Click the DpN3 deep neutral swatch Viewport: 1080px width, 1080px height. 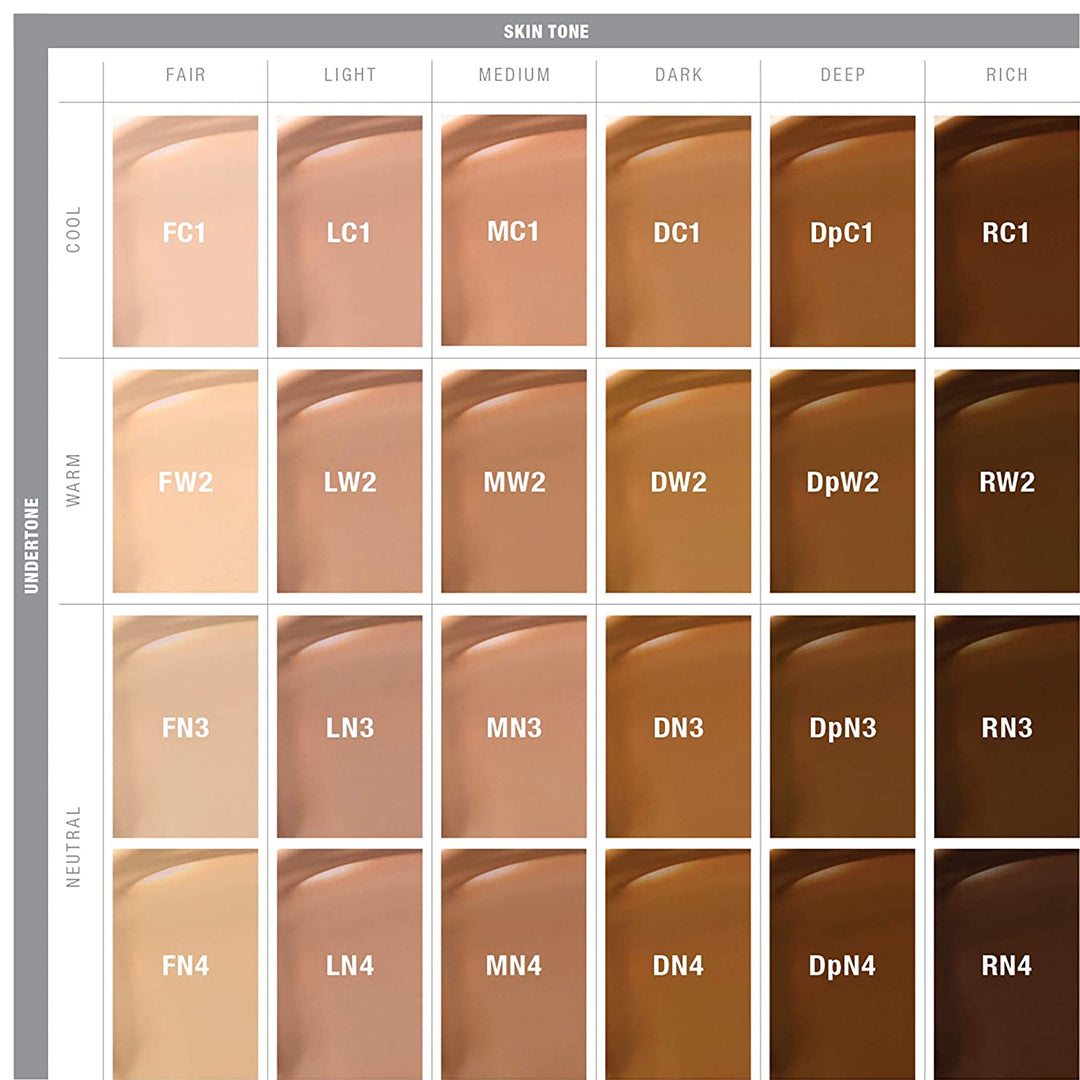tap(842, 727)
